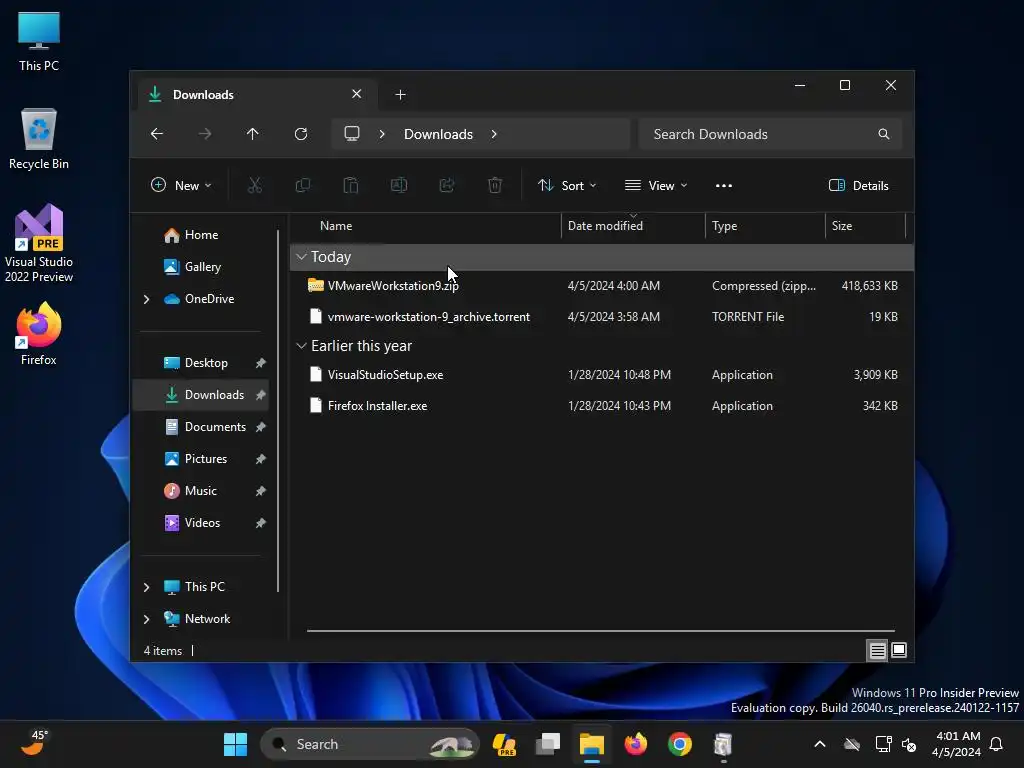
Task: Click chevron after Downloads in address bar
Action: 494,134
